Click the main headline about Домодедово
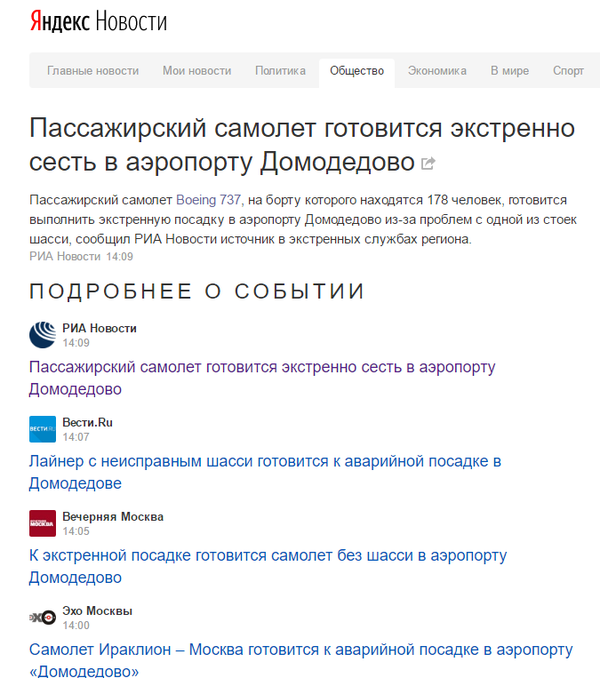The height and width of the screenshot is (678, 600). pyautogui.click(x=302, y=145)
